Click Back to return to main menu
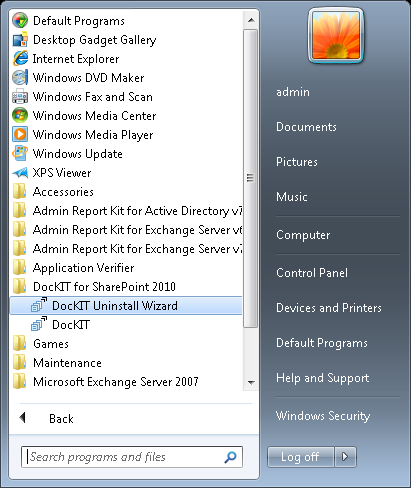This screenshot has width=411, height=488. click(x=61, y=419)
